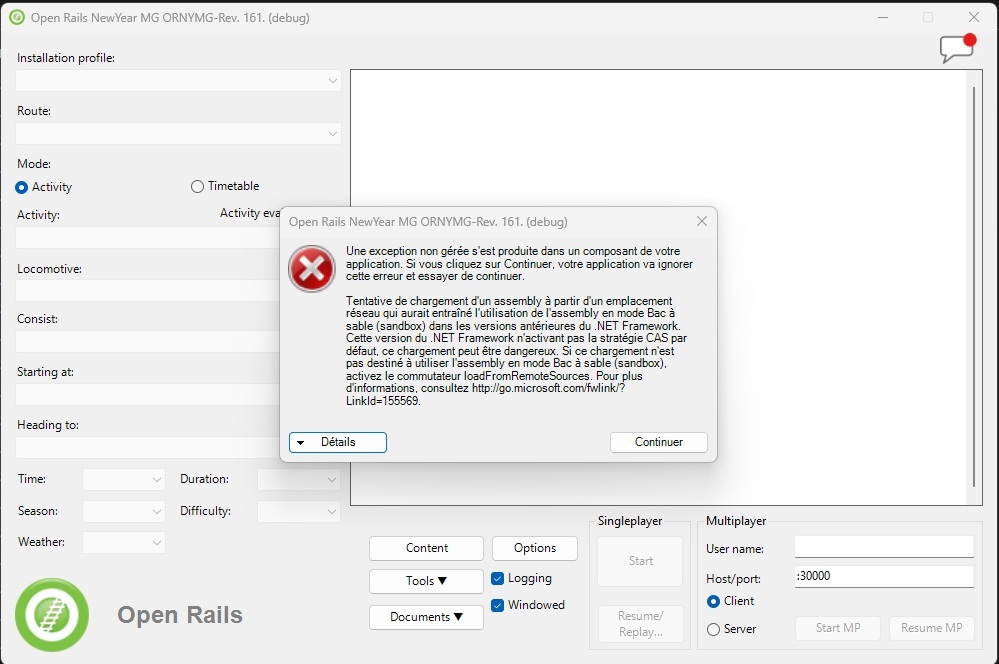Click the description panel vertical scrollbar
Screen dimensions: 999x664
pyautogui.click(x=974, y=287)
